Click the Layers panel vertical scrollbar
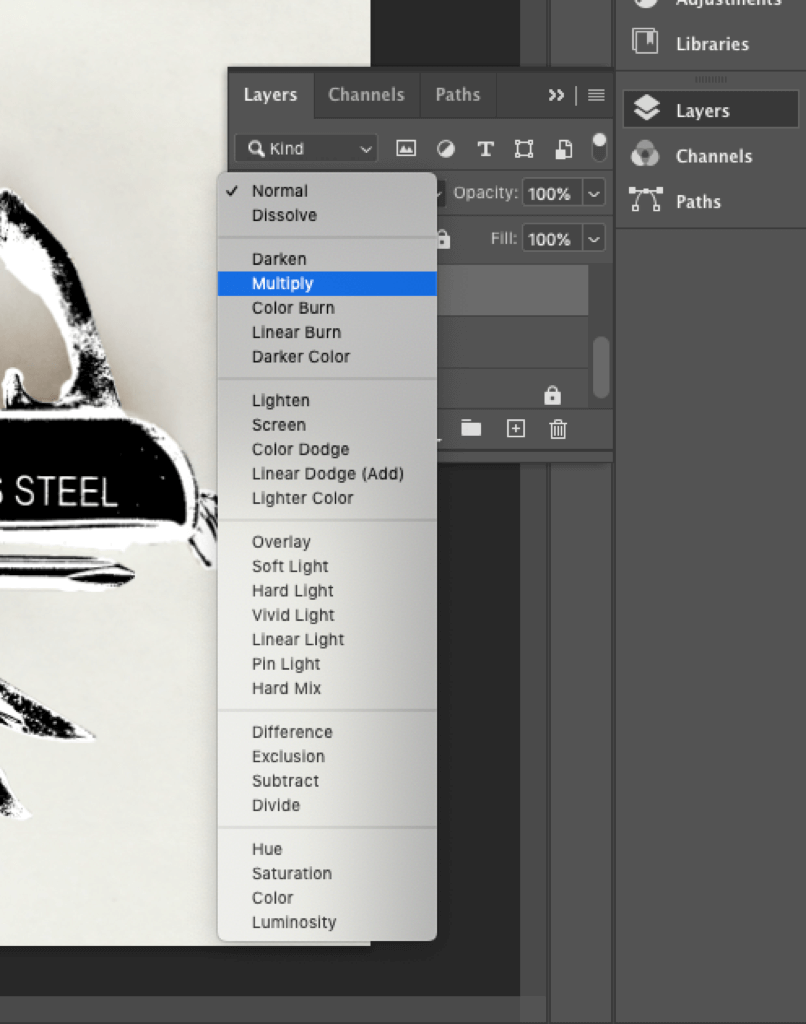 click(x=600, y=366)
